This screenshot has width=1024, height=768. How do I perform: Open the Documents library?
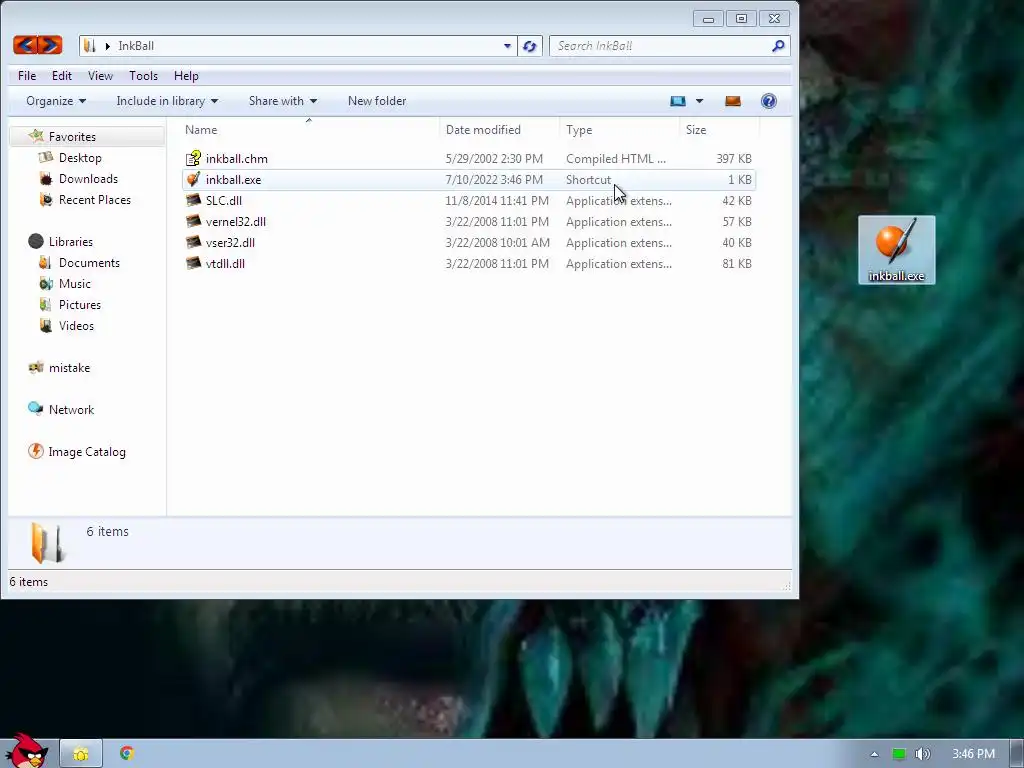(89, 263)
